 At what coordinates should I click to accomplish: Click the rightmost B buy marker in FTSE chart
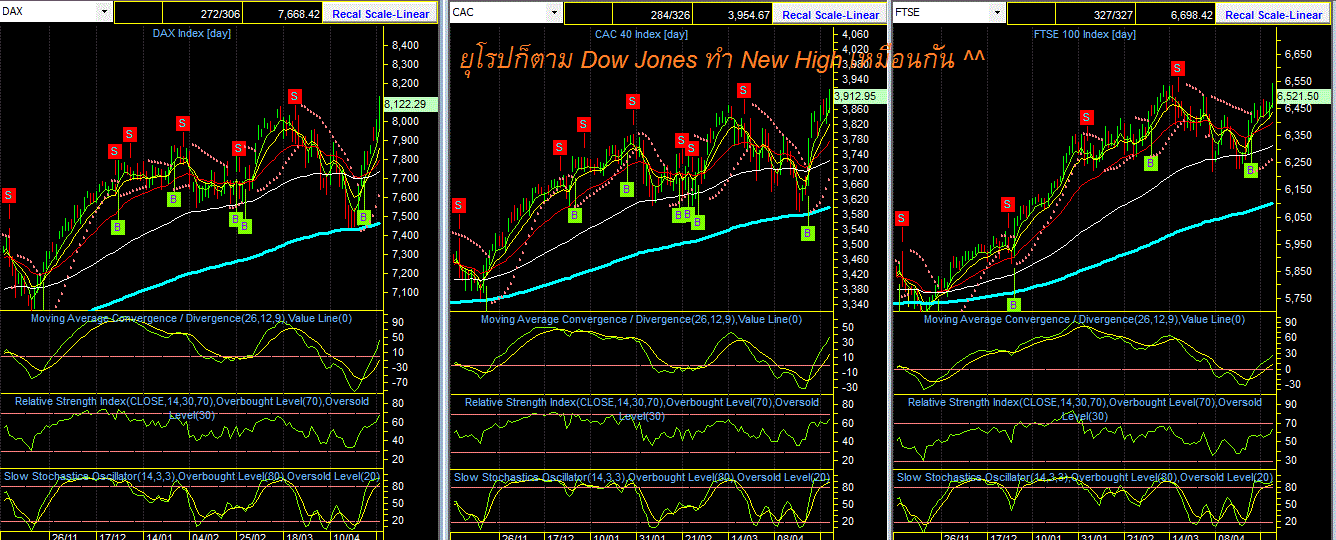(x=1250, y=171)
